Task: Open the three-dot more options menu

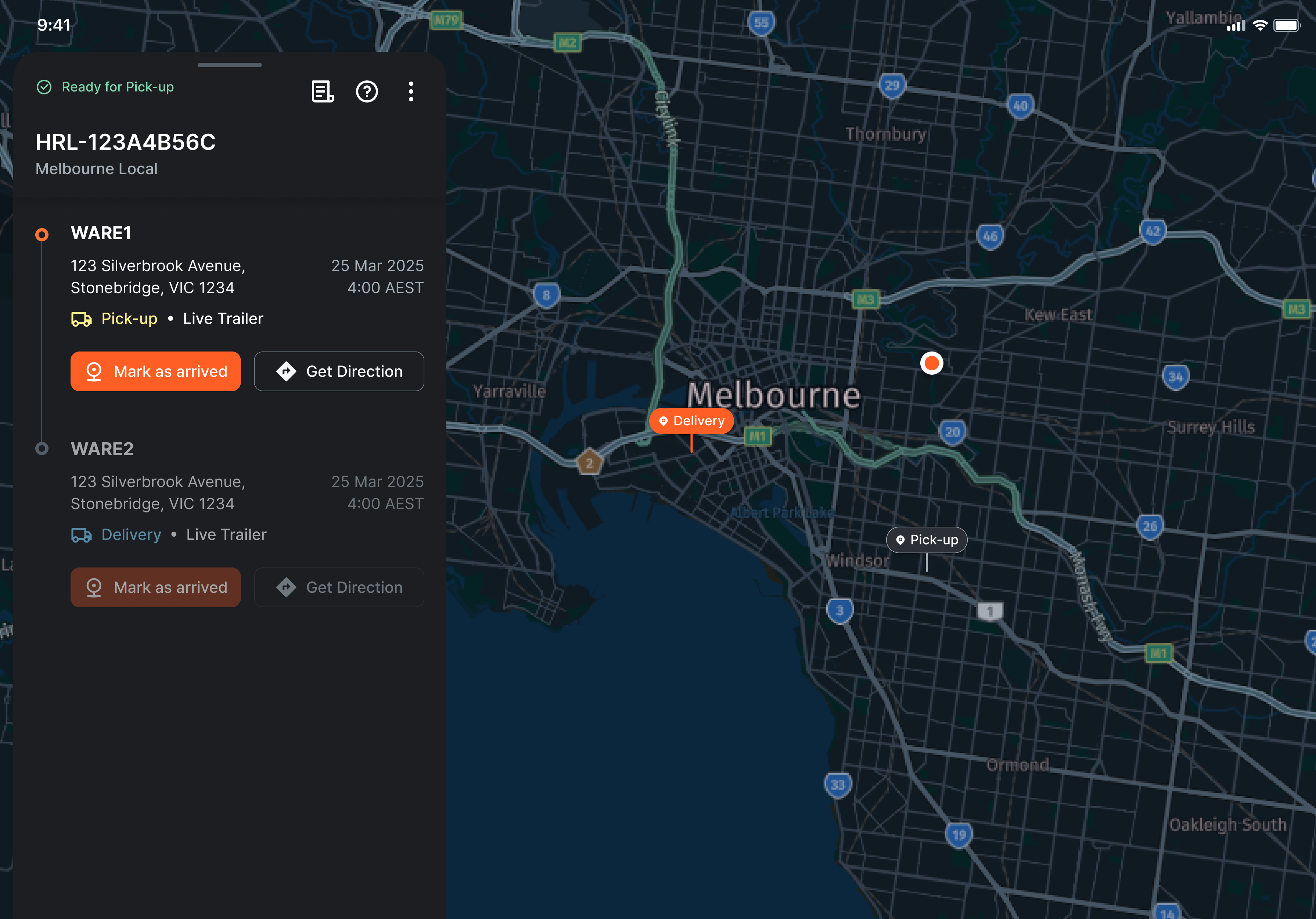Action: tap(411, 92)
